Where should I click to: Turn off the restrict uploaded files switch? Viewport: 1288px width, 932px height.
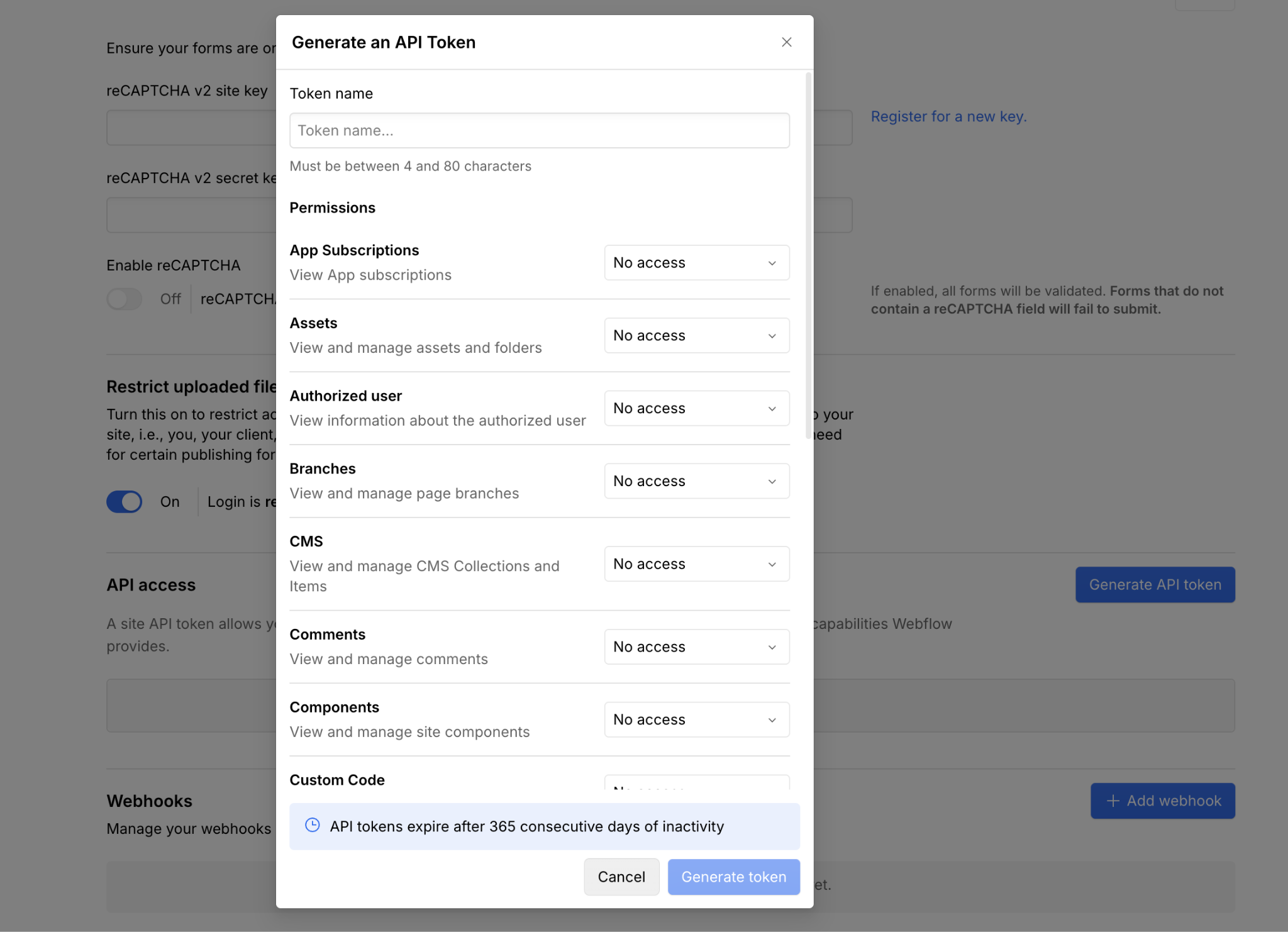pos(124,501)
